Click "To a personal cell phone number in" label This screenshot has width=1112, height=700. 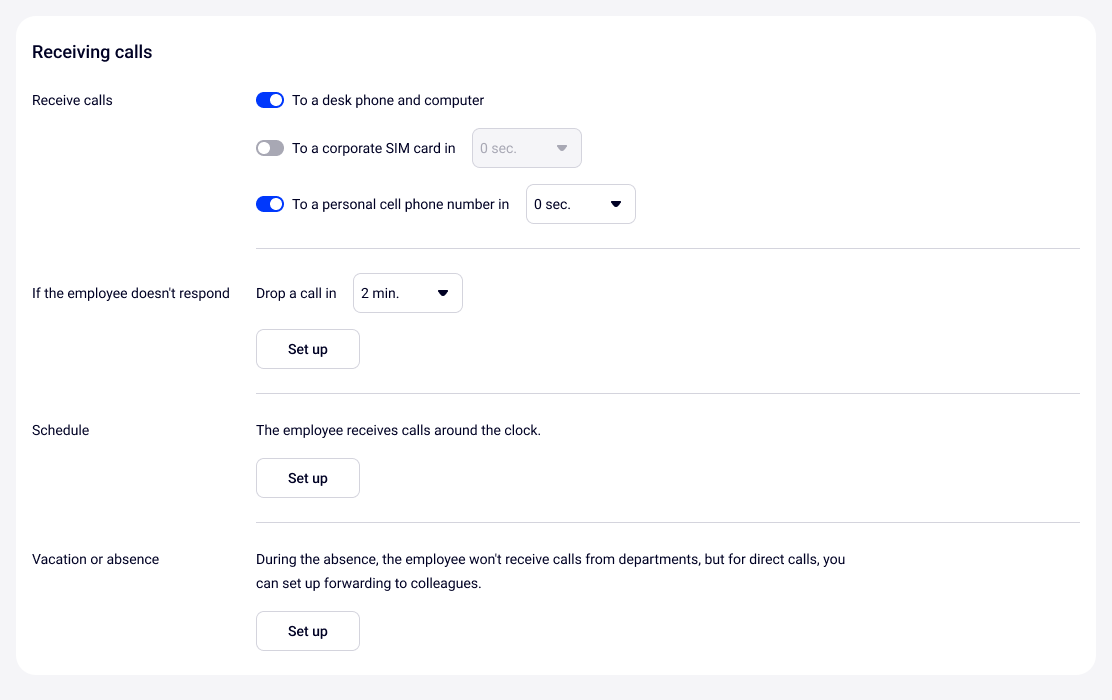point(400,204)
